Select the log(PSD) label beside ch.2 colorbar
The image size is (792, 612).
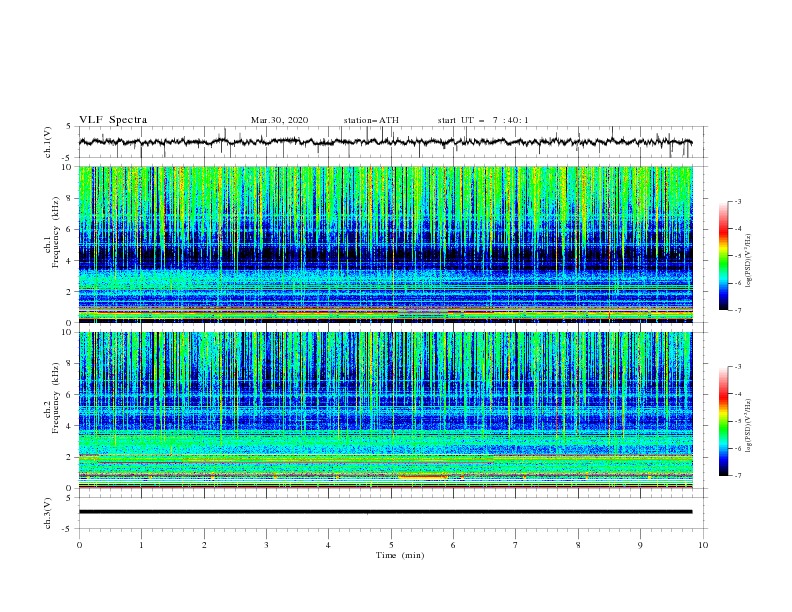(749, 426)
